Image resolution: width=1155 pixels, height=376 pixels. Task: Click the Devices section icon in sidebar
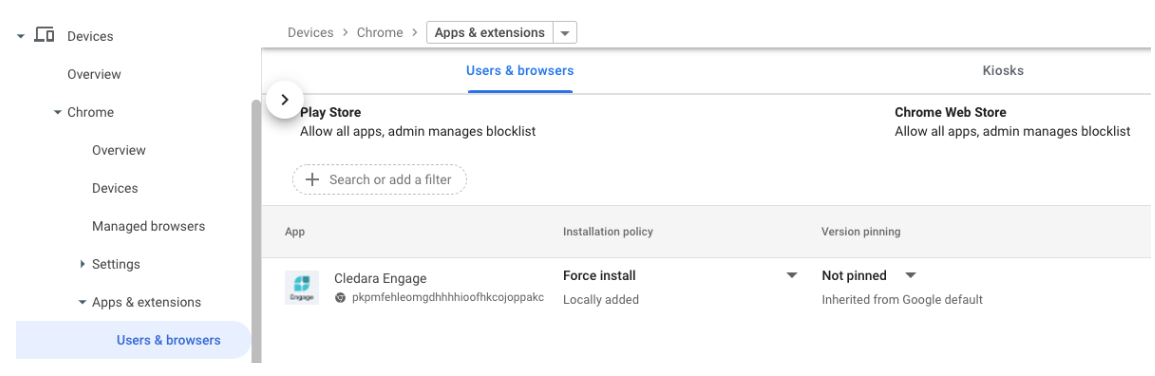pyautogui.click(x=44, y=35)
